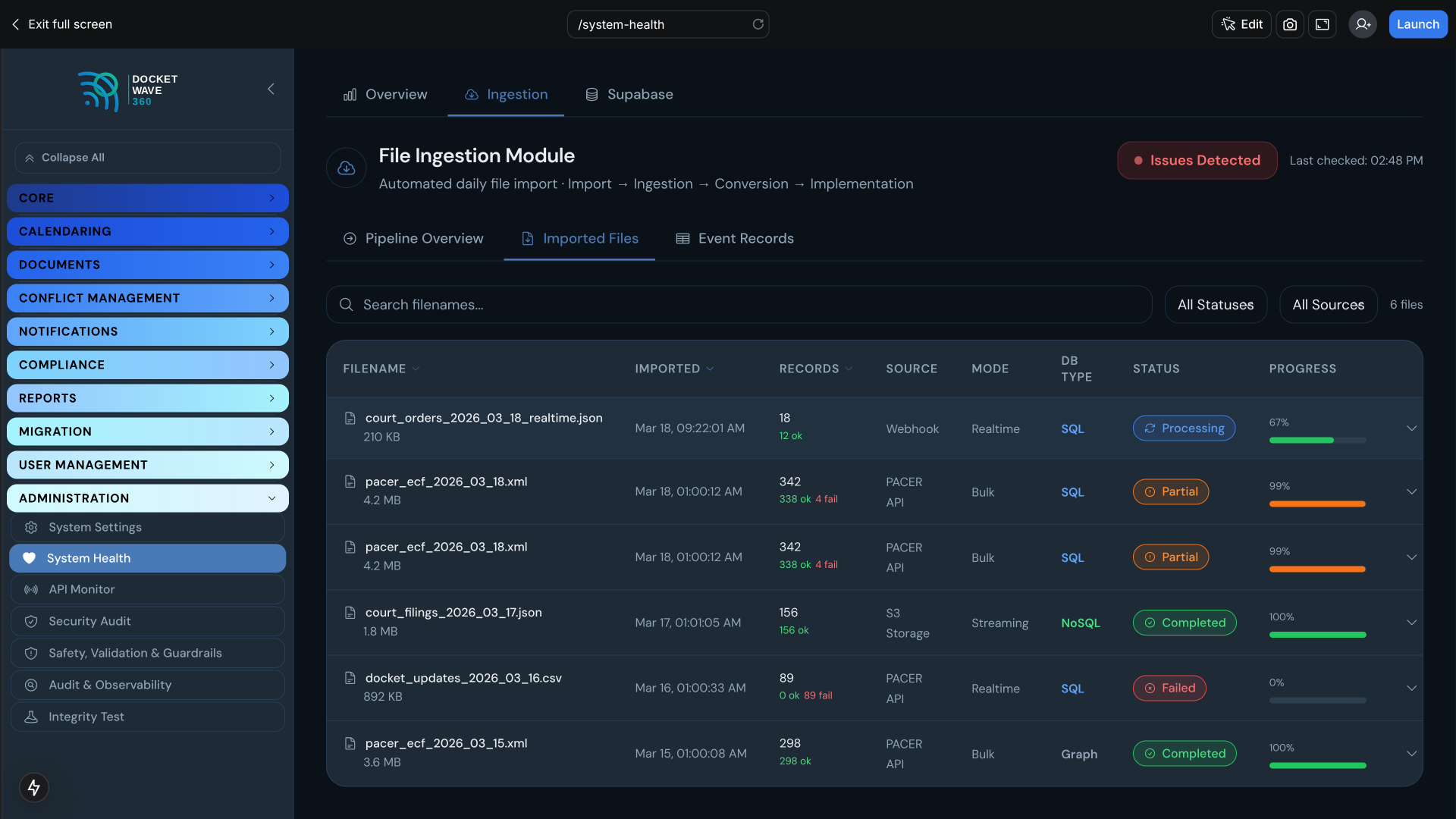
Task: Collapse the ADMINISTRATION section
Action: (148, 498)
